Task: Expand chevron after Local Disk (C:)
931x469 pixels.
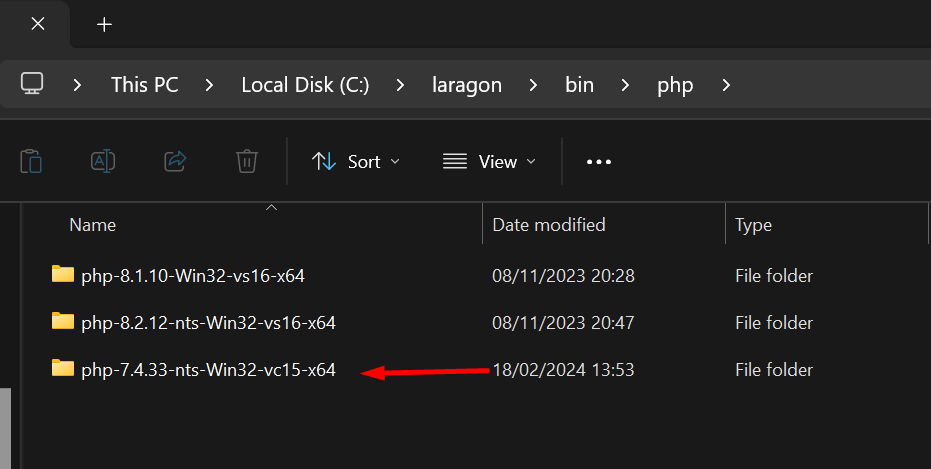Action: pyautogui.click(x=400, y=85)
